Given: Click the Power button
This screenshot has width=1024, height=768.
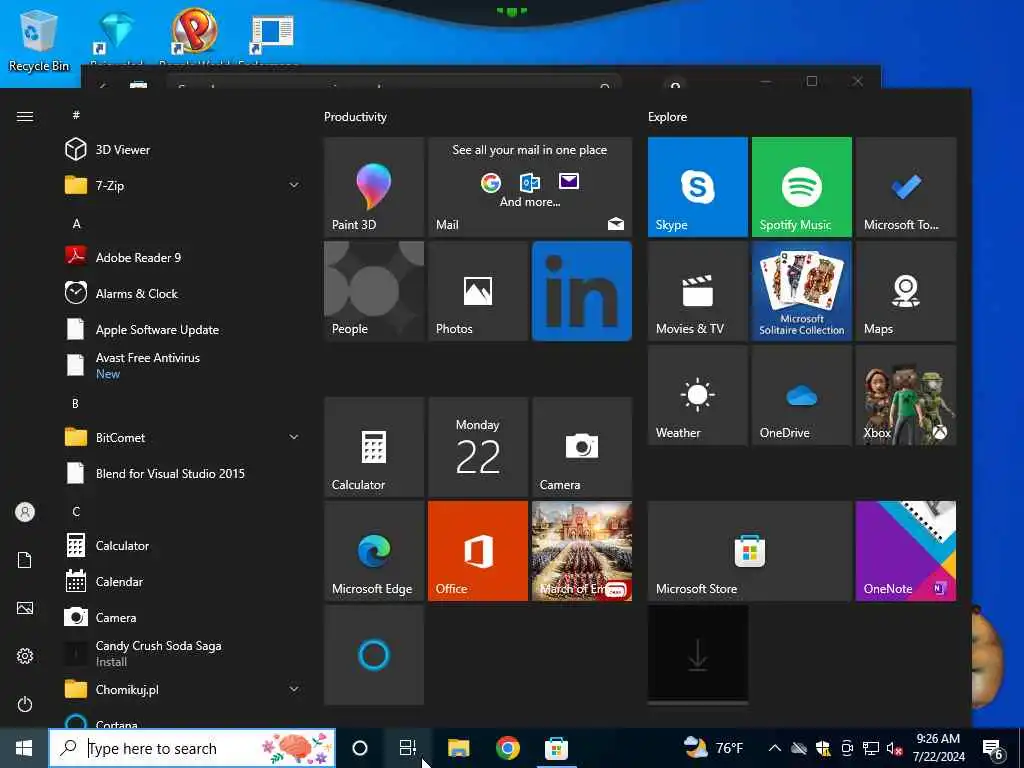Looking at the screenshot, I should point(25,704).
